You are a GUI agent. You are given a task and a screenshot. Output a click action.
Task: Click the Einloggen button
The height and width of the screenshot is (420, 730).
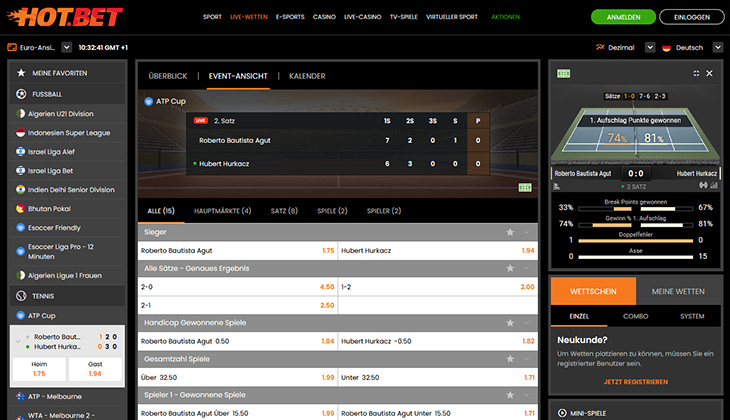point(692,17)
